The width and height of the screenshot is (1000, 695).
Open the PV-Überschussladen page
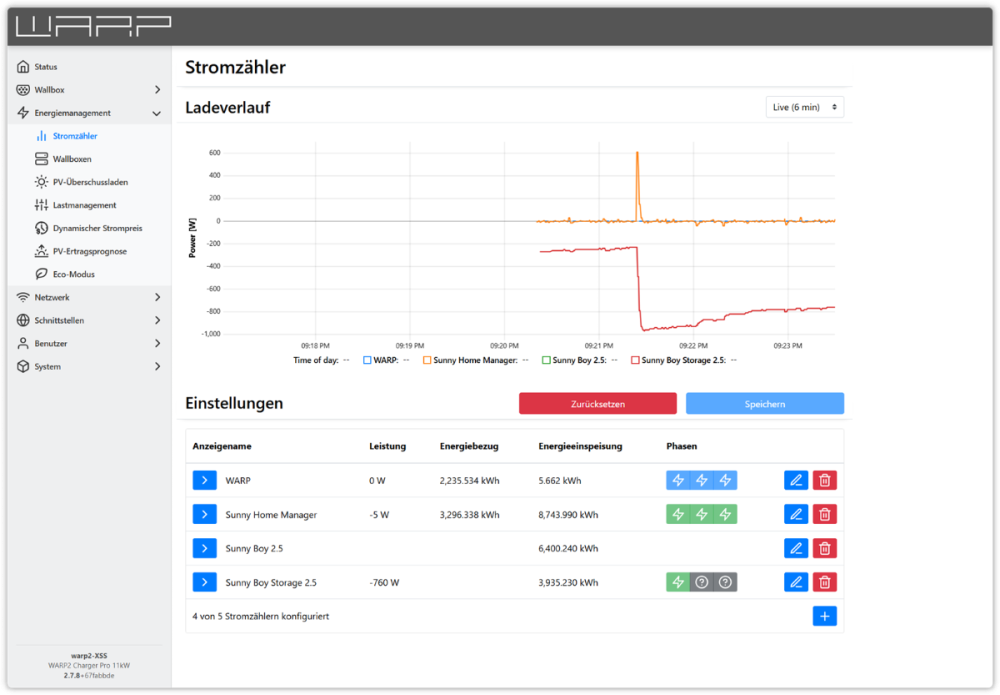[x=90, y=182]
